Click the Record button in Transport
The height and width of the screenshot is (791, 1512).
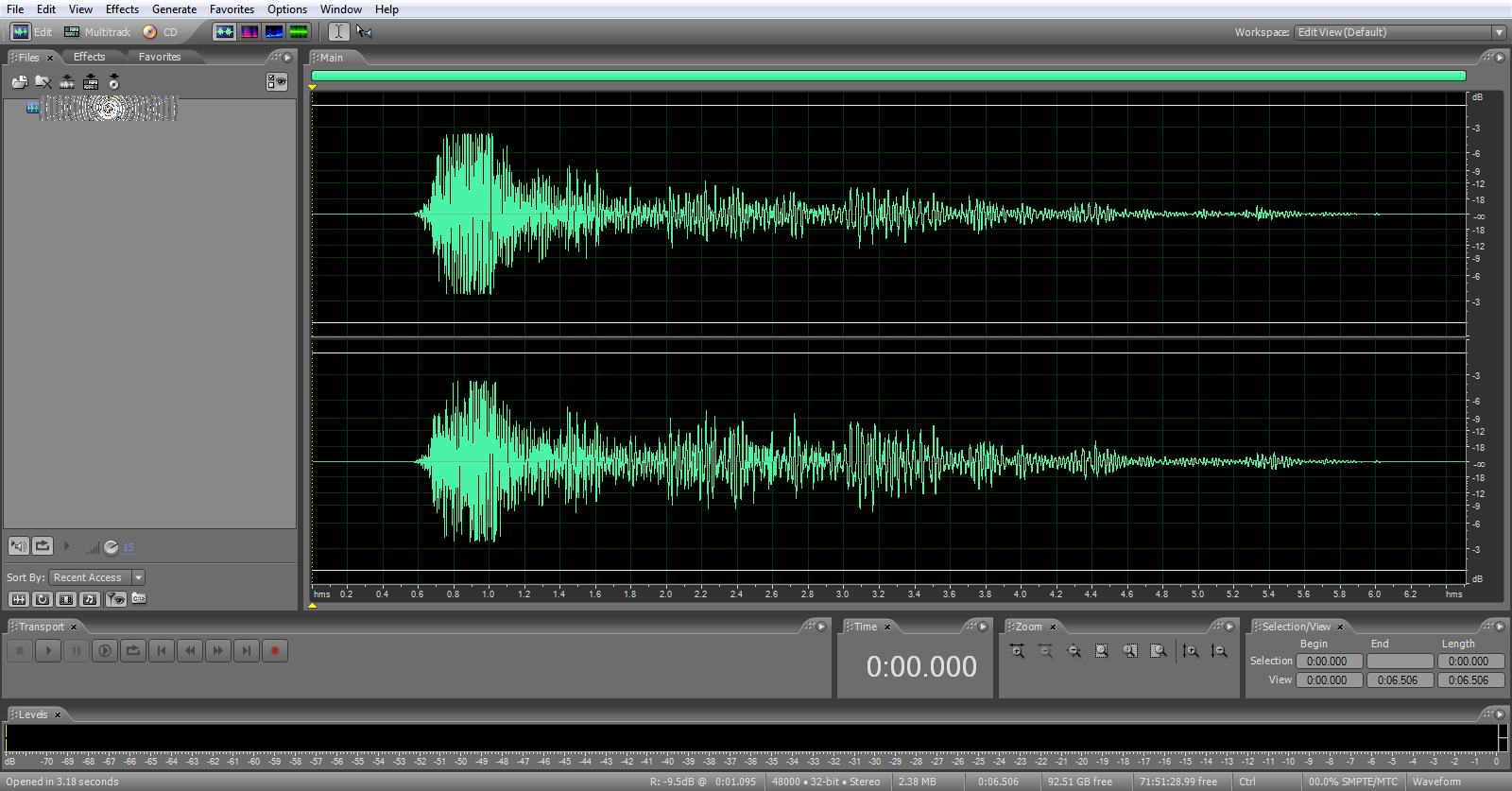275,650
